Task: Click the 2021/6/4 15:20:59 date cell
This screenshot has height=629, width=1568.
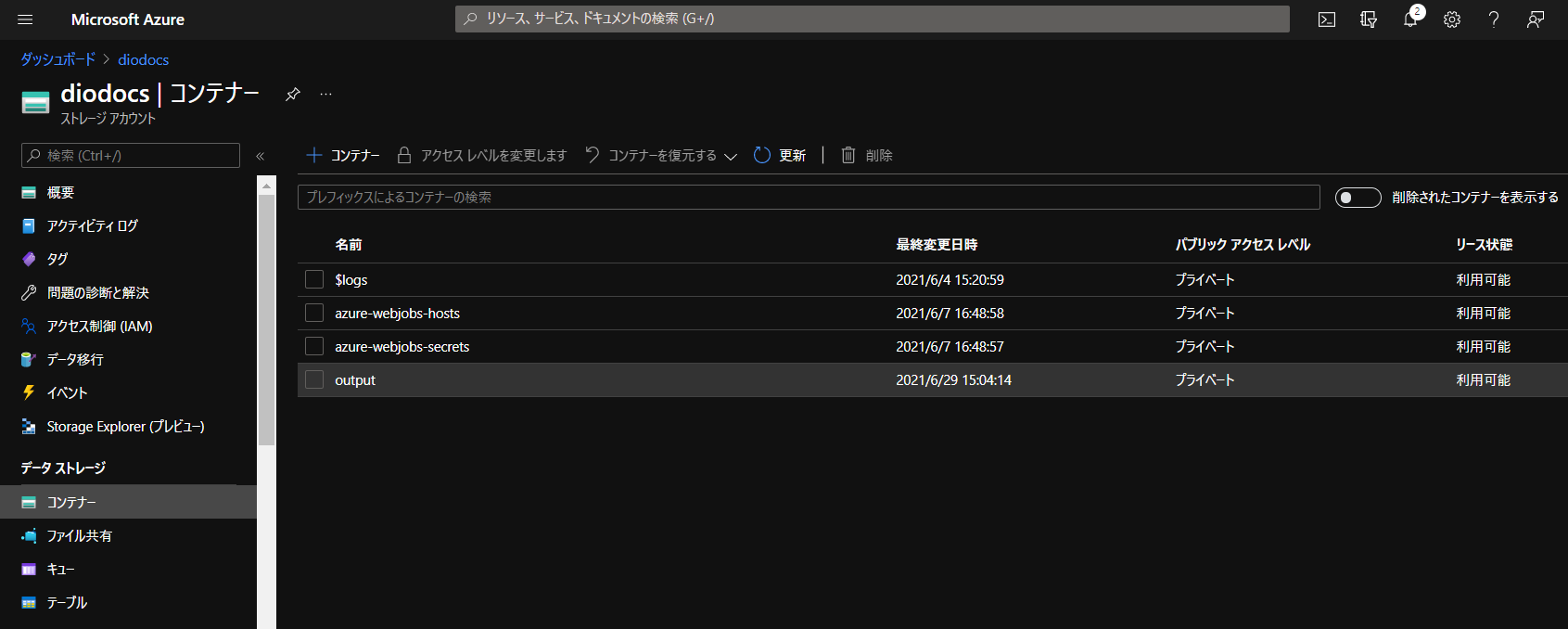Action: coord(950,280)
